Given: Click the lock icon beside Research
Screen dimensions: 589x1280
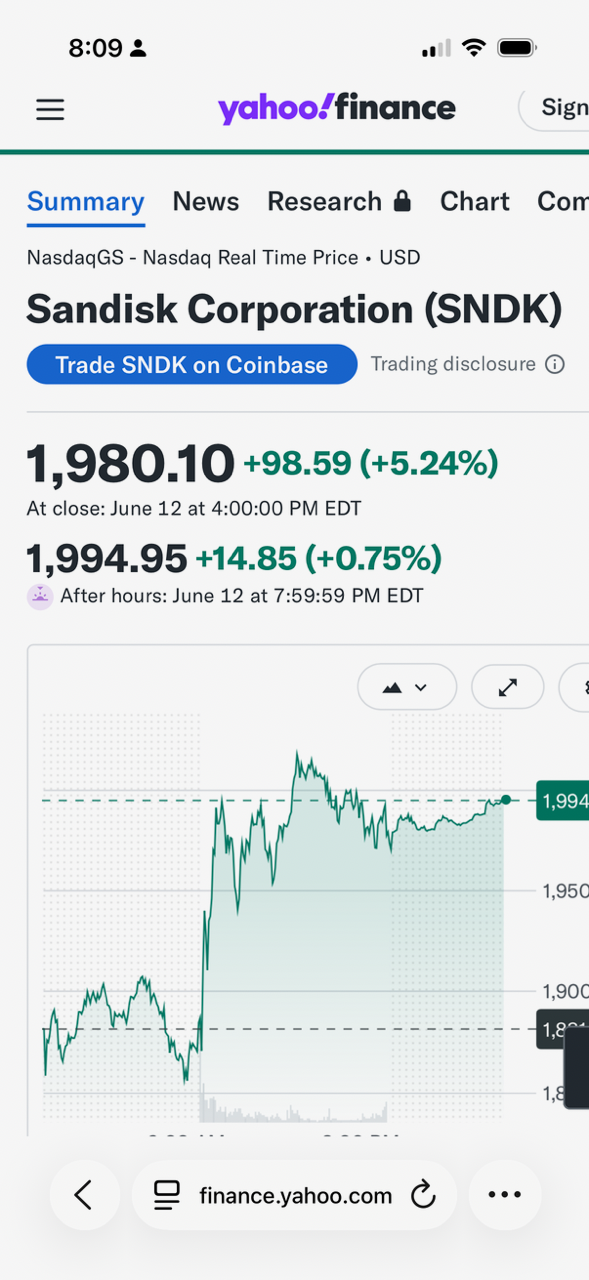Looking at the screenshot, I should [x=402, y=201].
